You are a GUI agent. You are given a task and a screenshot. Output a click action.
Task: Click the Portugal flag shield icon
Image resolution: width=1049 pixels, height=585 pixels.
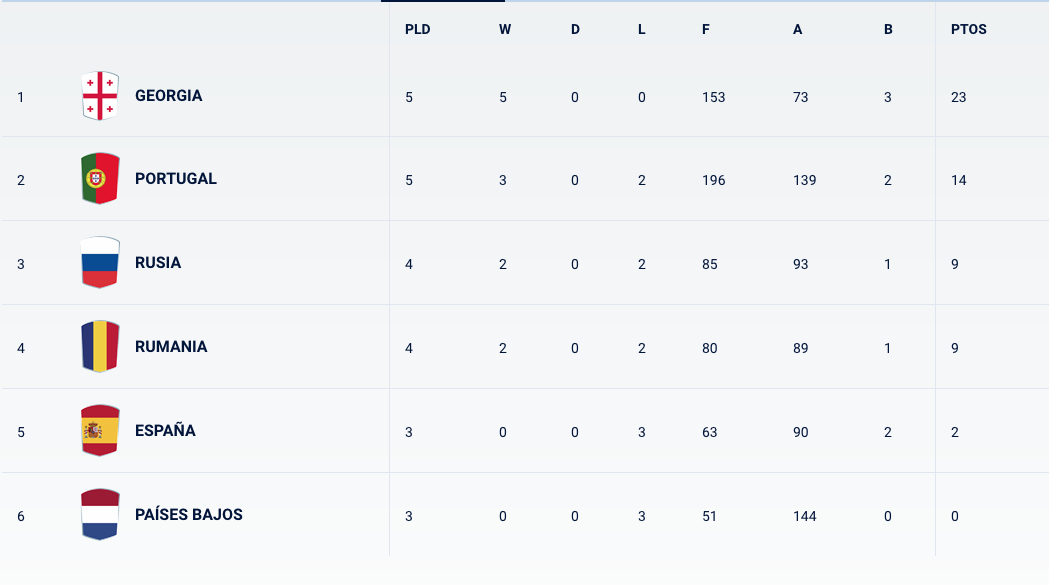100,179
